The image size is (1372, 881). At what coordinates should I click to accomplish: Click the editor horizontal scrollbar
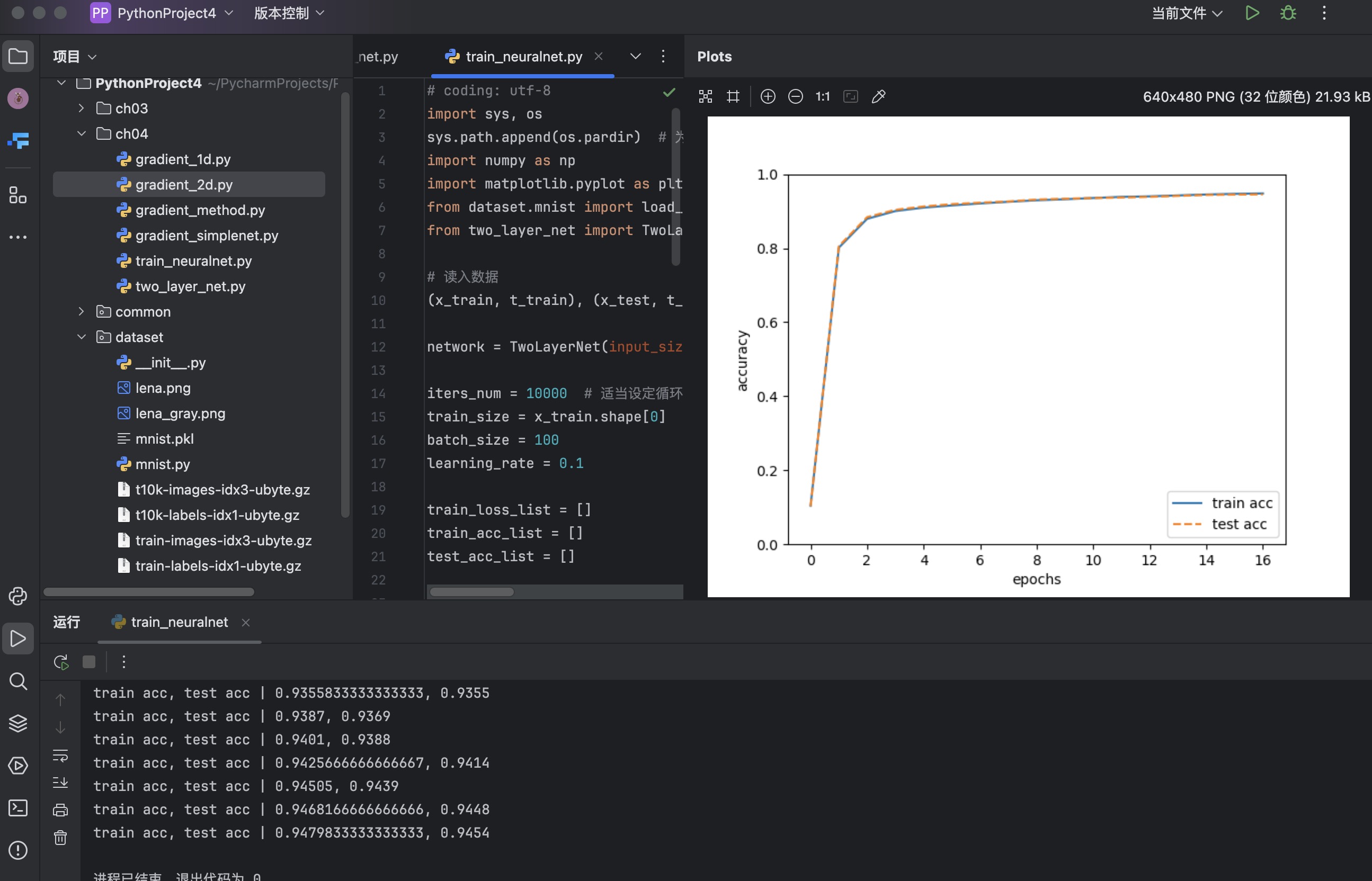coord(471,591)
